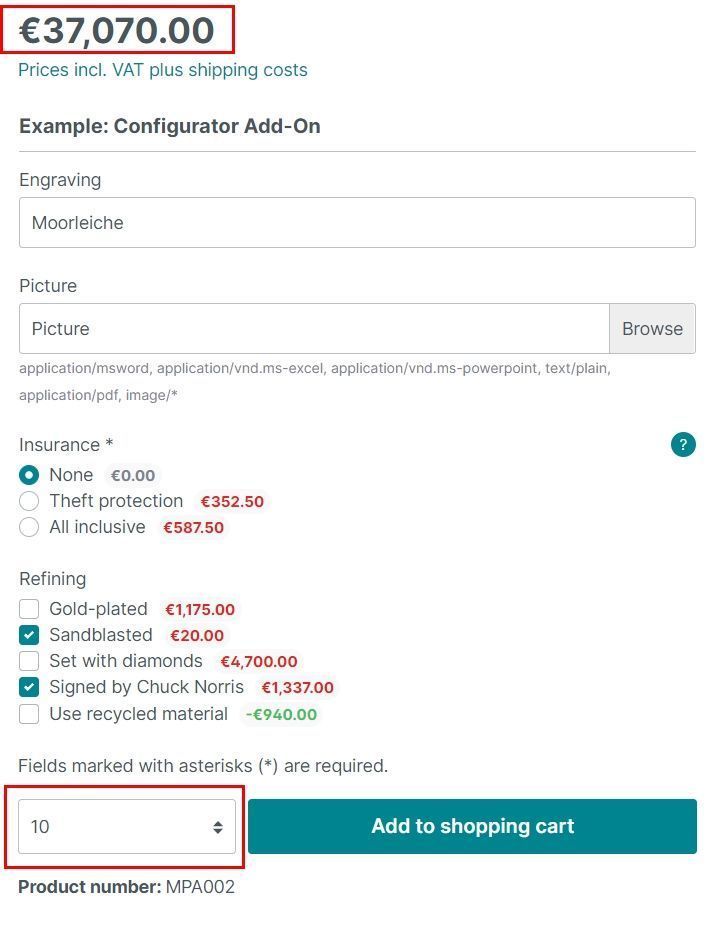Uncheck the Sandblasted option
The height and width of the screenshot is (944, 718).
point(30,635)
